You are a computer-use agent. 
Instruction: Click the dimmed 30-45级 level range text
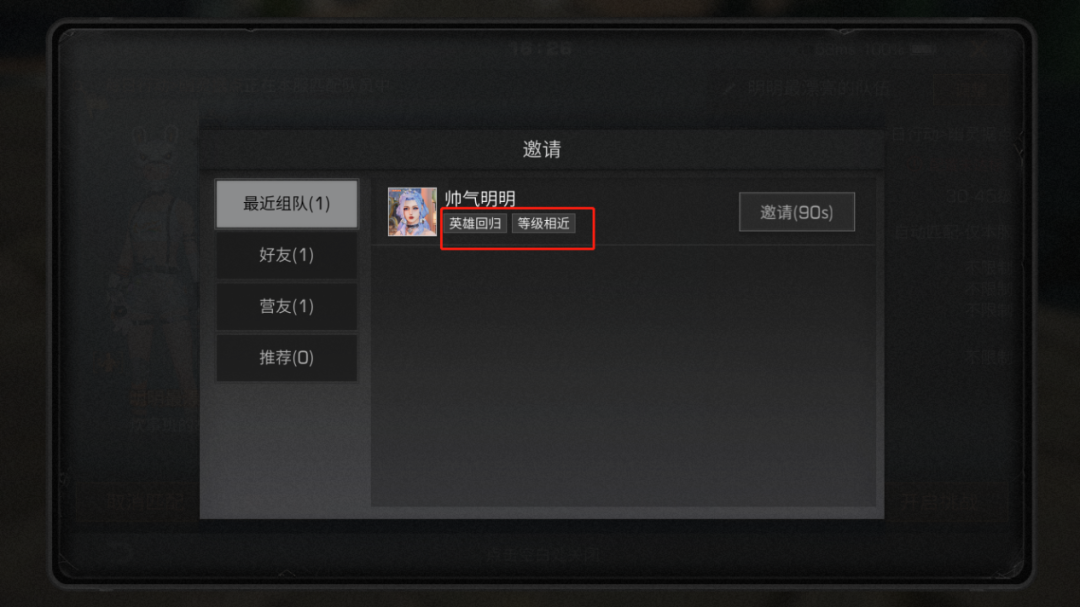pyautogui.click(x=977, y=197)
